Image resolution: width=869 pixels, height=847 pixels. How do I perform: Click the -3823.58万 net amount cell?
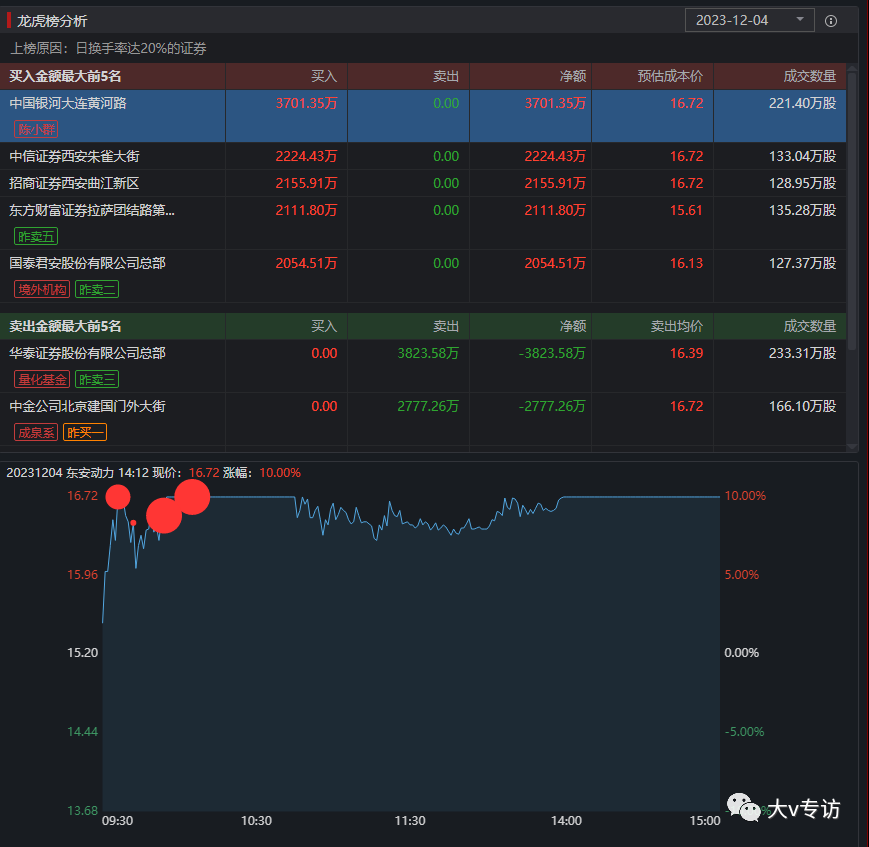coord(552,354)
